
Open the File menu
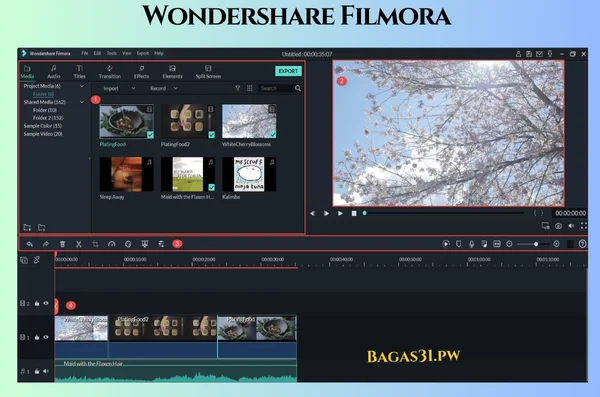coord(85,53)
